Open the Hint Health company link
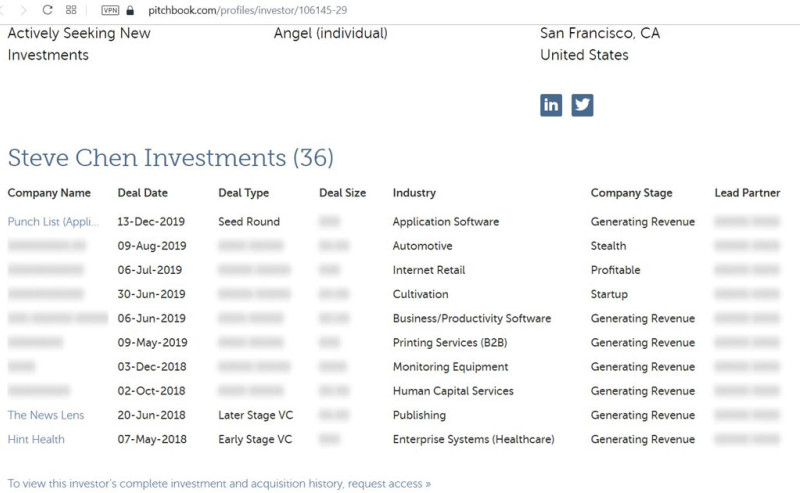This screenshot has width=800, height=493. 36,439
